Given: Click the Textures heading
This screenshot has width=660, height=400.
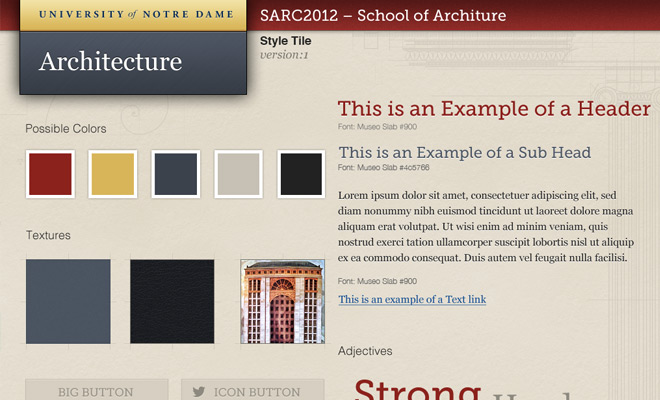Looking at the screenshot, I should 48,235.
